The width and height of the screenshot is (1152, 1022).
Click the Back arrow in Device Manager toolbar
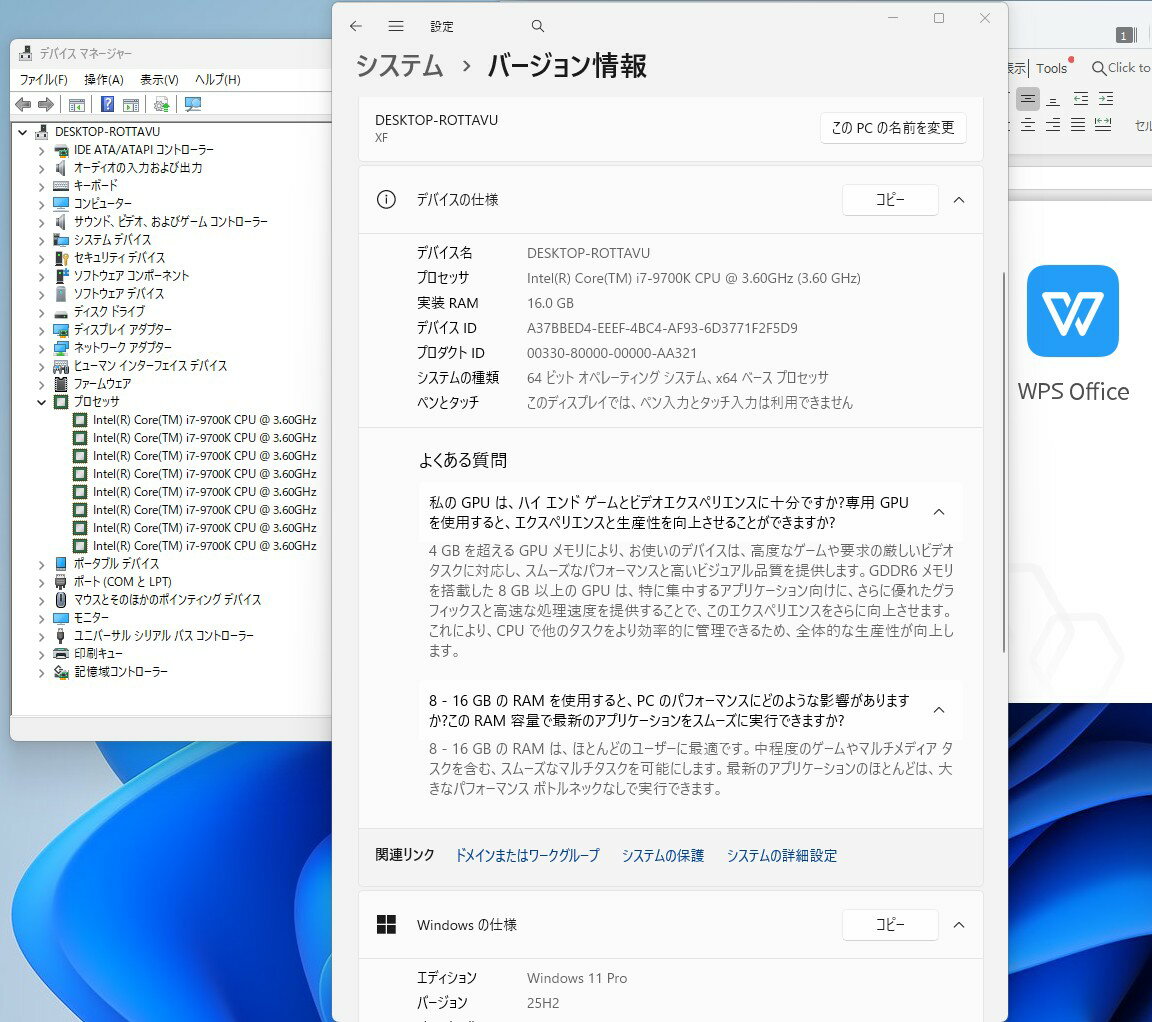click(23, 105)
